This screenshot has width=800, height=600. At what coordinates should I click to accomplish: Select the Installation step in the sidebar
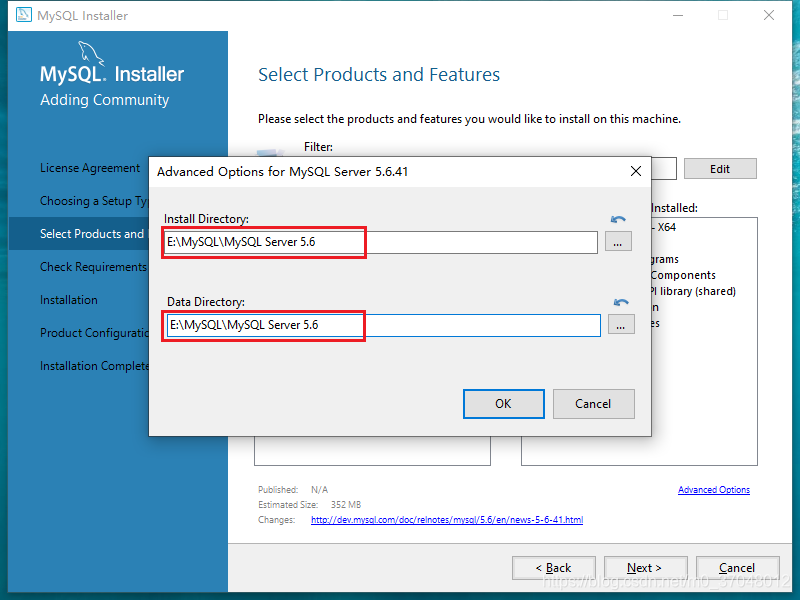69,300
